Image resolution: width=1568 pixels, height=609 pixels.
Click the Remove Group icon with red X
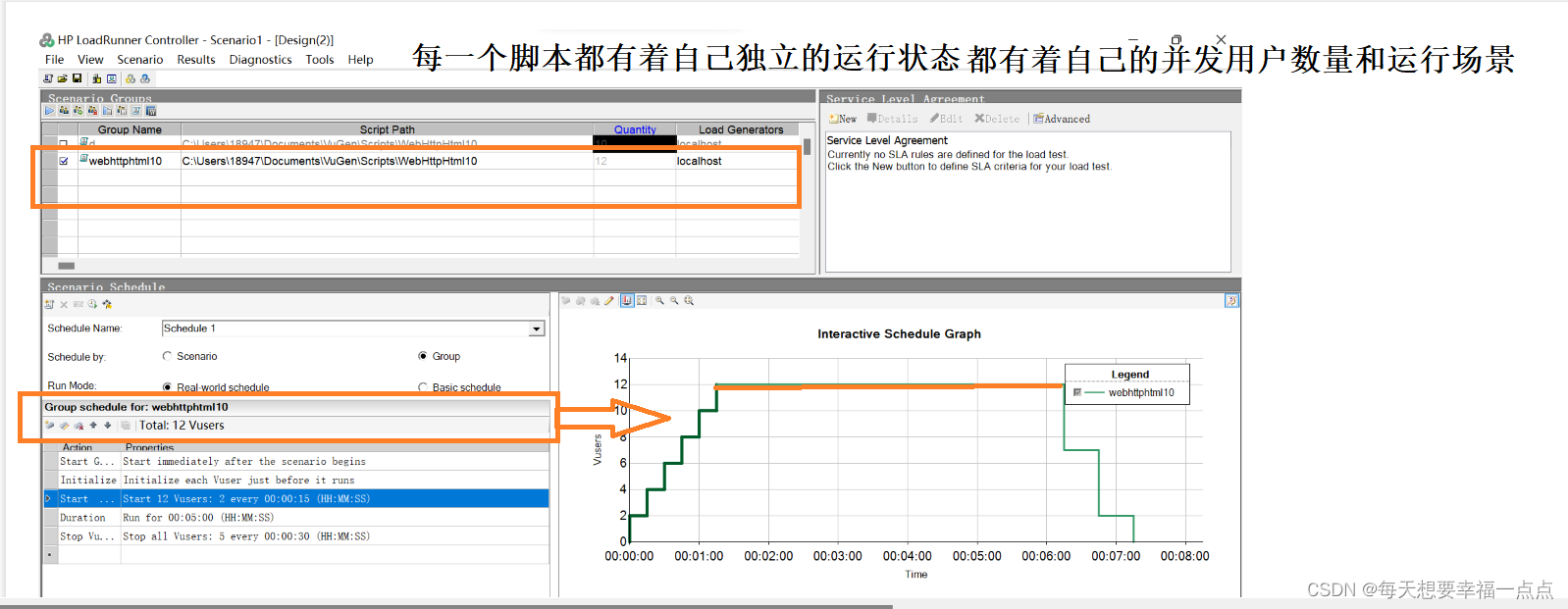(x=92, y=111)
